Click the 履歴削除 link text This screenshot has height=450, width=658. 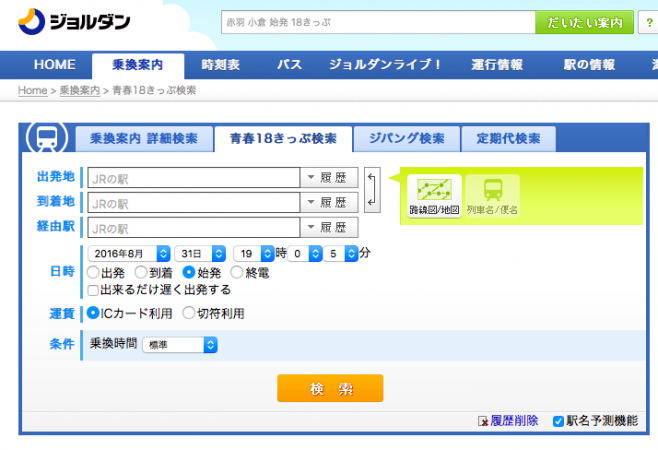[x=514, y=421]
